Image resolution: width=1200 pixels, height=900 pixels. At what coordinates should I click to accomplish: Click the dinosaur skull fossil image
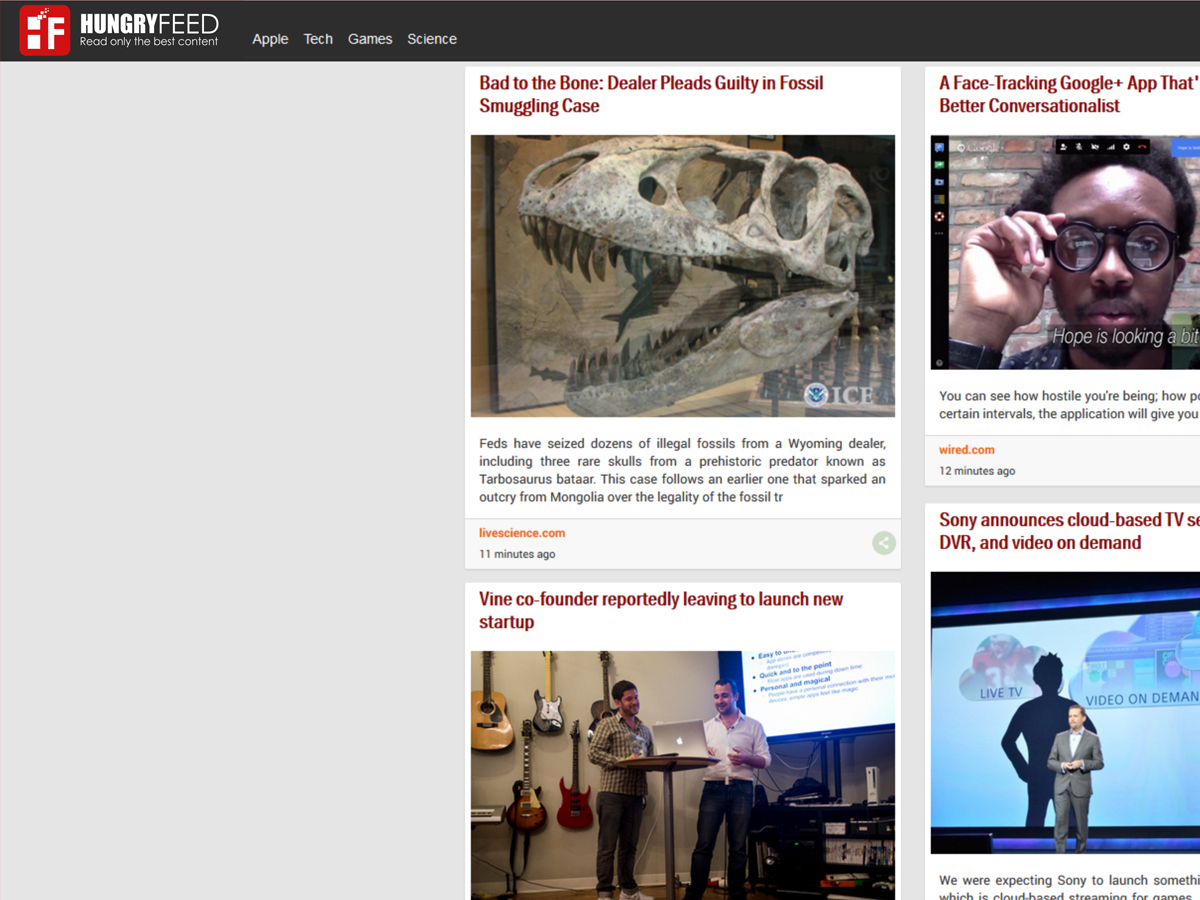683,276
